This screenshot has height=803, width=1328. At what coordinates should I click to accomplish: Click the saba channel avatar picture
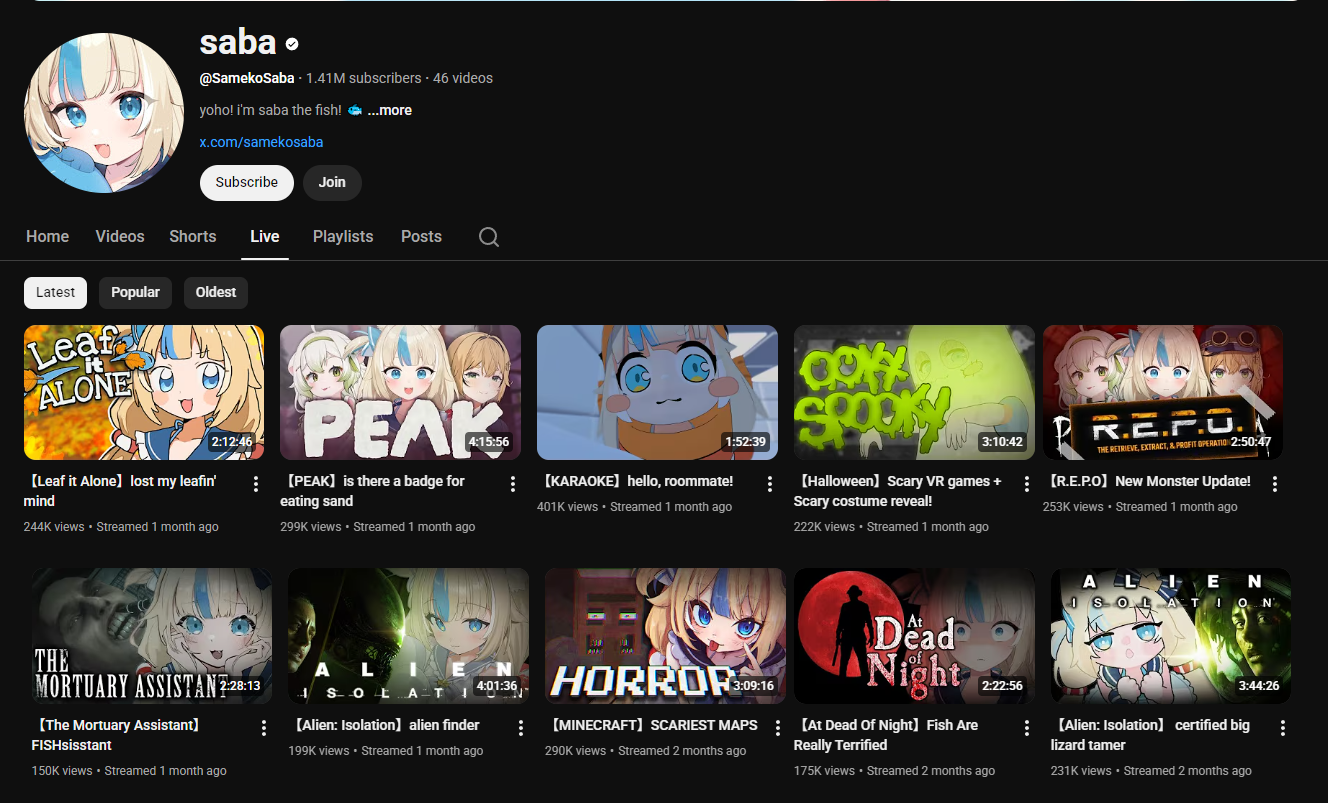[104, 113]
